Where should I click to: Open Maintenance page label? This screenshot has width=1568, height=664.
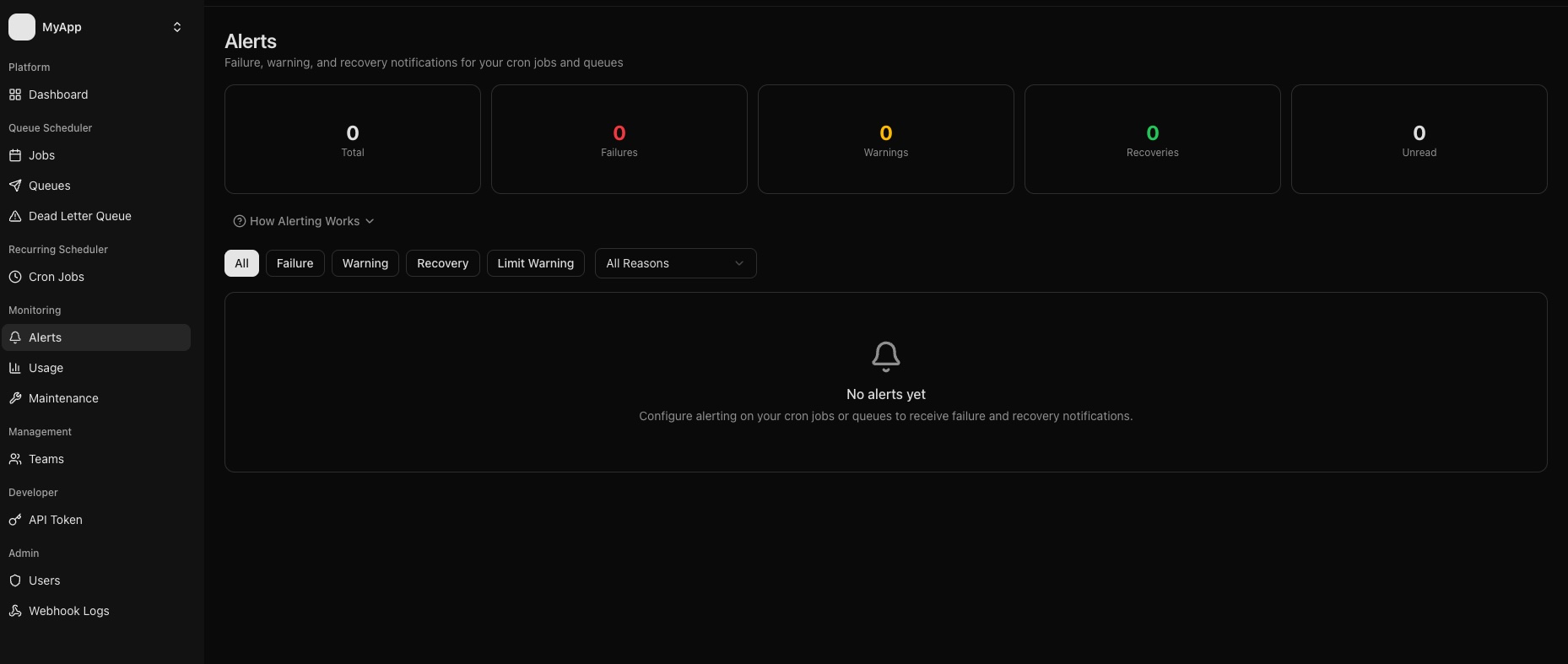63,398
